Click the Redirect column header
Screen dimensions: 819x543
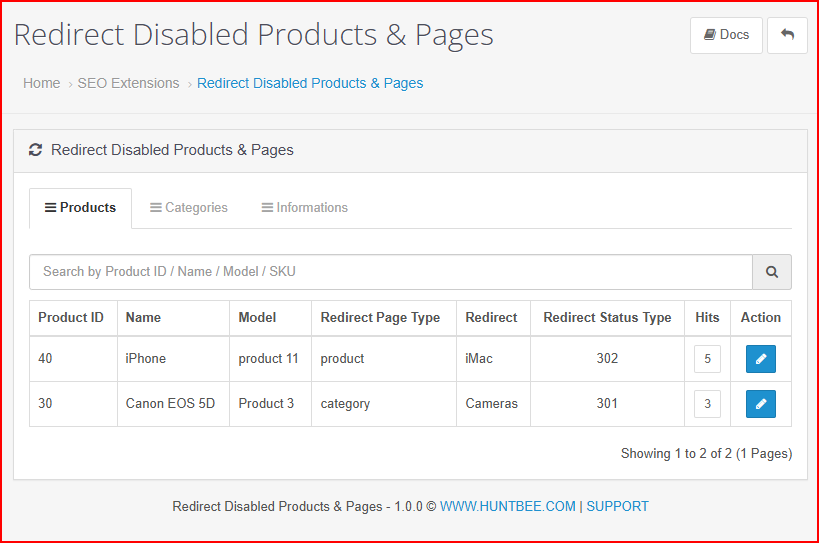[491, 317]
